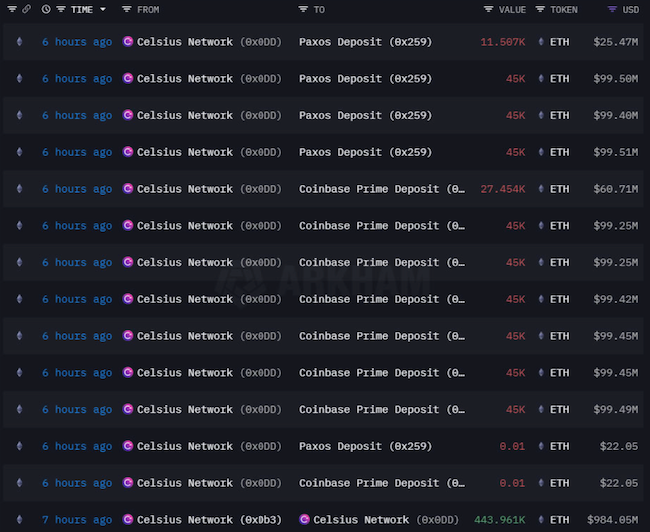Viewport: 650px width, 532px height.
Task: Click the 11.507K value cell
Action: coord(502,42)
